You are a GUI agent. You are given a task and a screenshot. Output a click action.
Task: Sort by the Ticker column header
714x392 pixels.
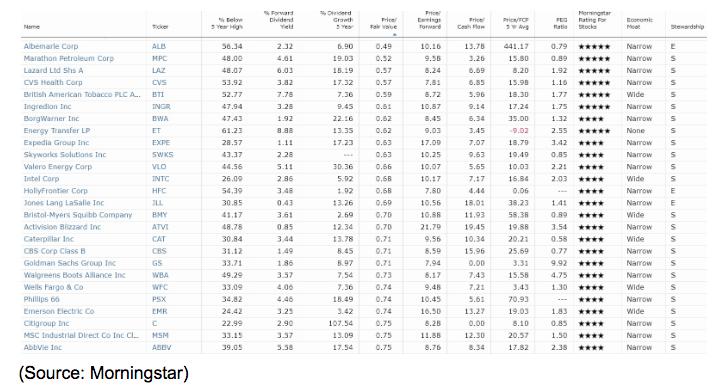[160, 27]
